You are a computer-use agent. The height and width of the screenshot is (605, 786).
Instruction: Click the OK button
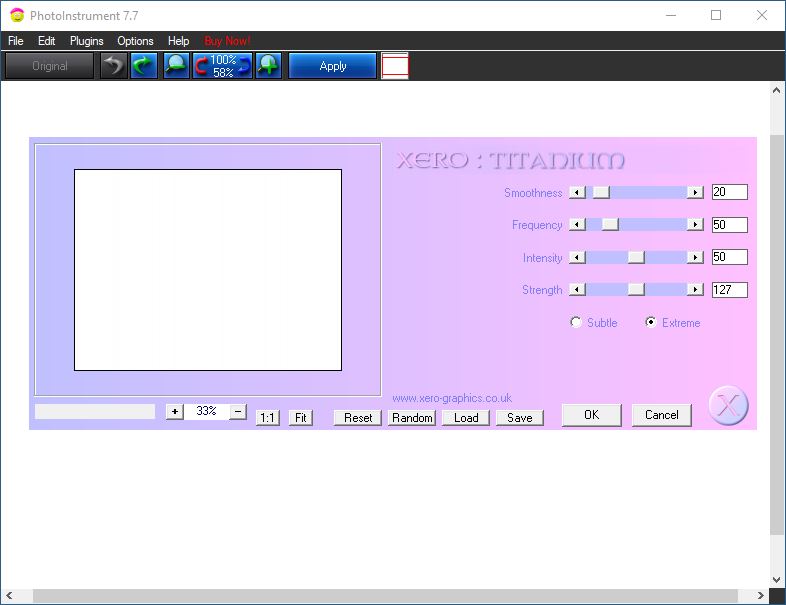pyautogui.click(x=592, y=415)
